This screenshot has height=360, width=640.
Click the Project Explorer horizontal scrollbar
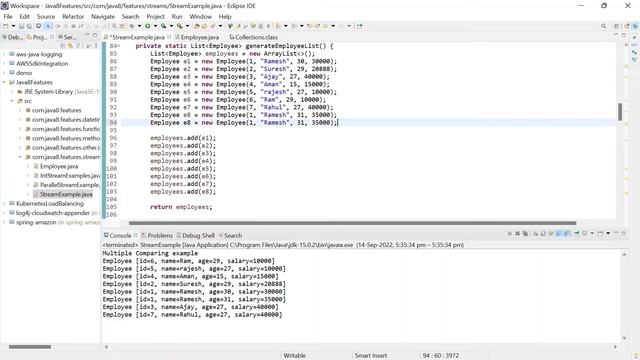[x=30, y=347]
